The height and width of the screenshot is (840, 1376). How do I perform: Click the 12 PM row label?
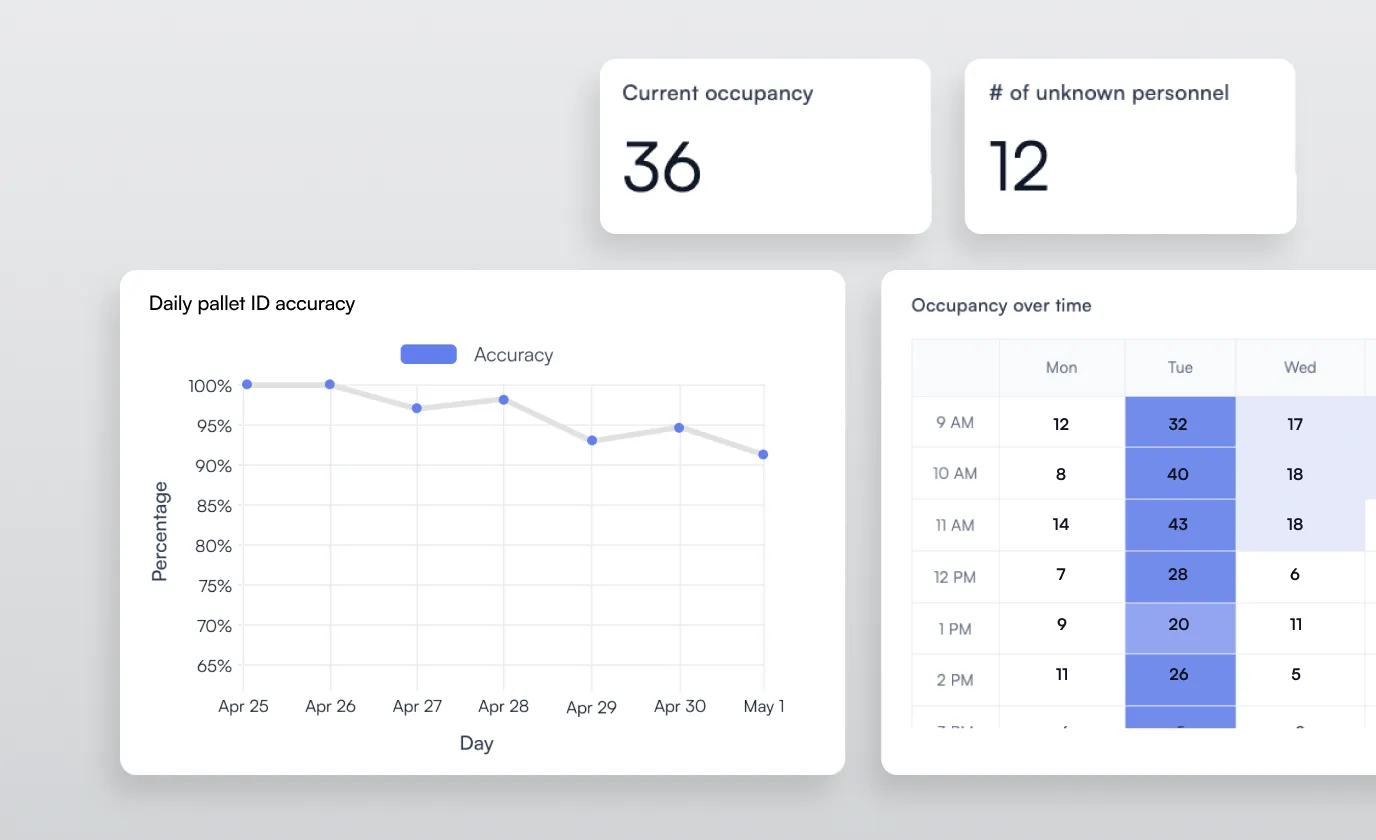(954, 577)
